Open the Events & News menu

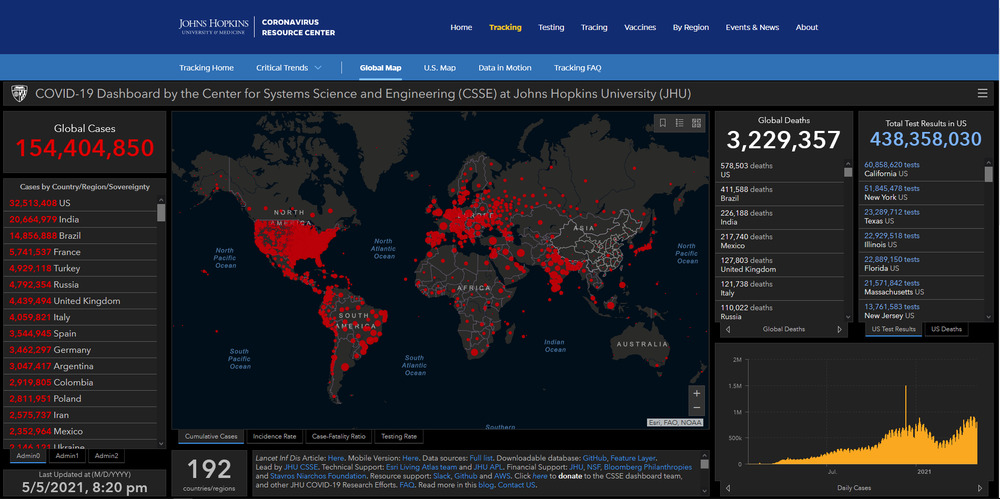752,27
